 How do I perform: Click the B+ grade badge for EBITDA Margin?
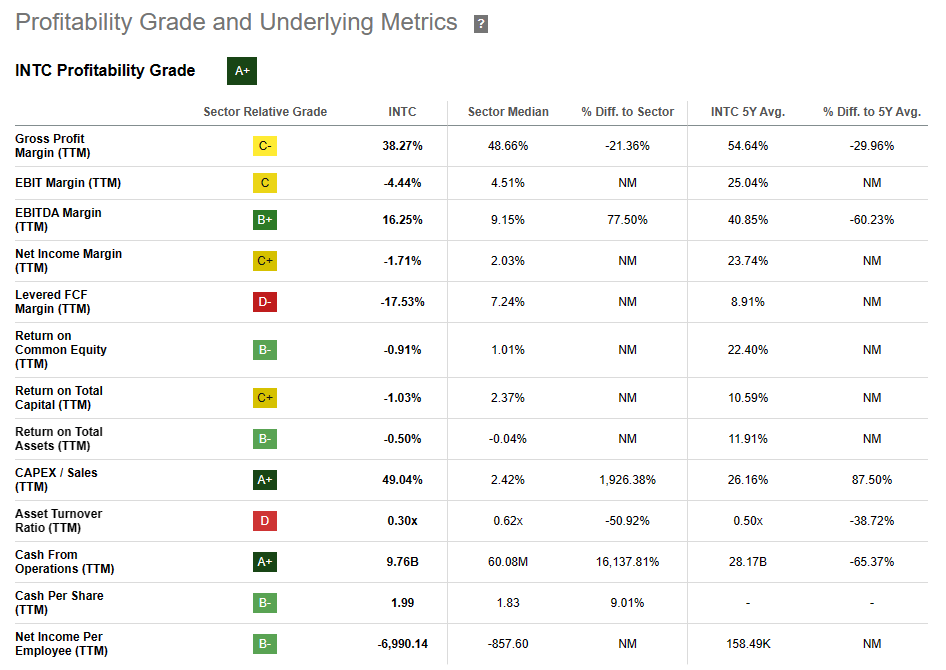[265, 220]
